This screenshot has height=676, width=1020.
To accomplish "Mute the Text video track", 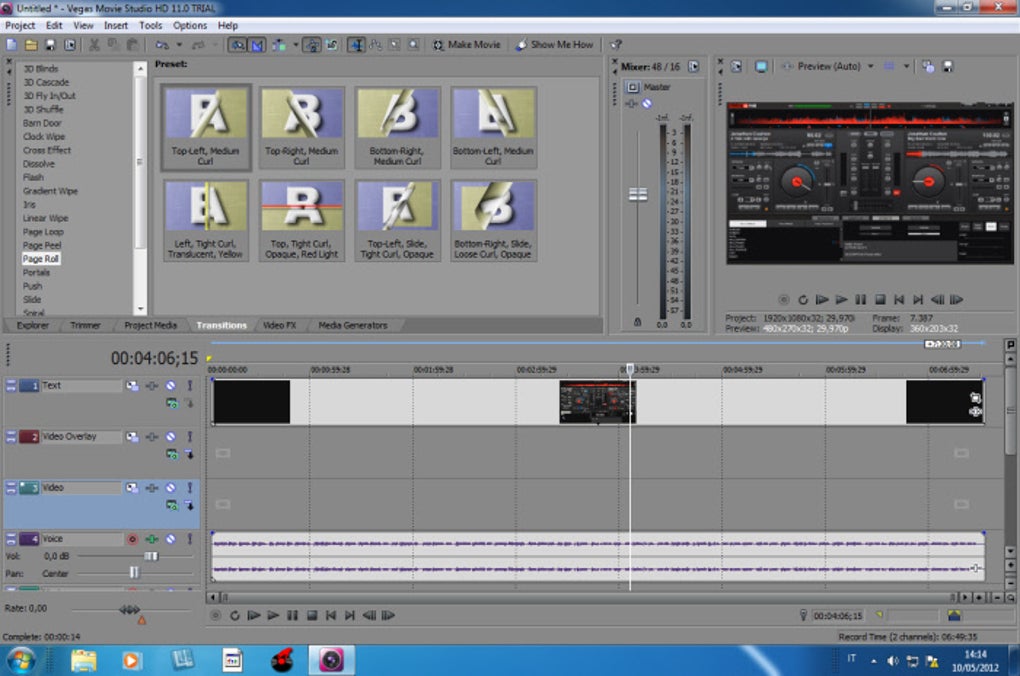I will click(x=171, y=386).
